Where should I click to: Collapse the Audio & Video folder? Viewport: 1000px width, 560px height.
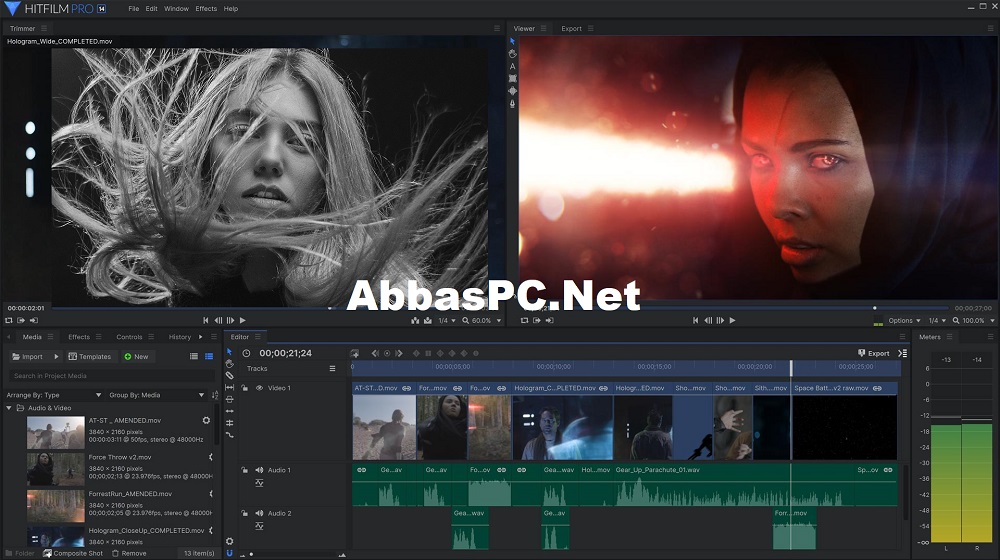click(x=9, y=408)
